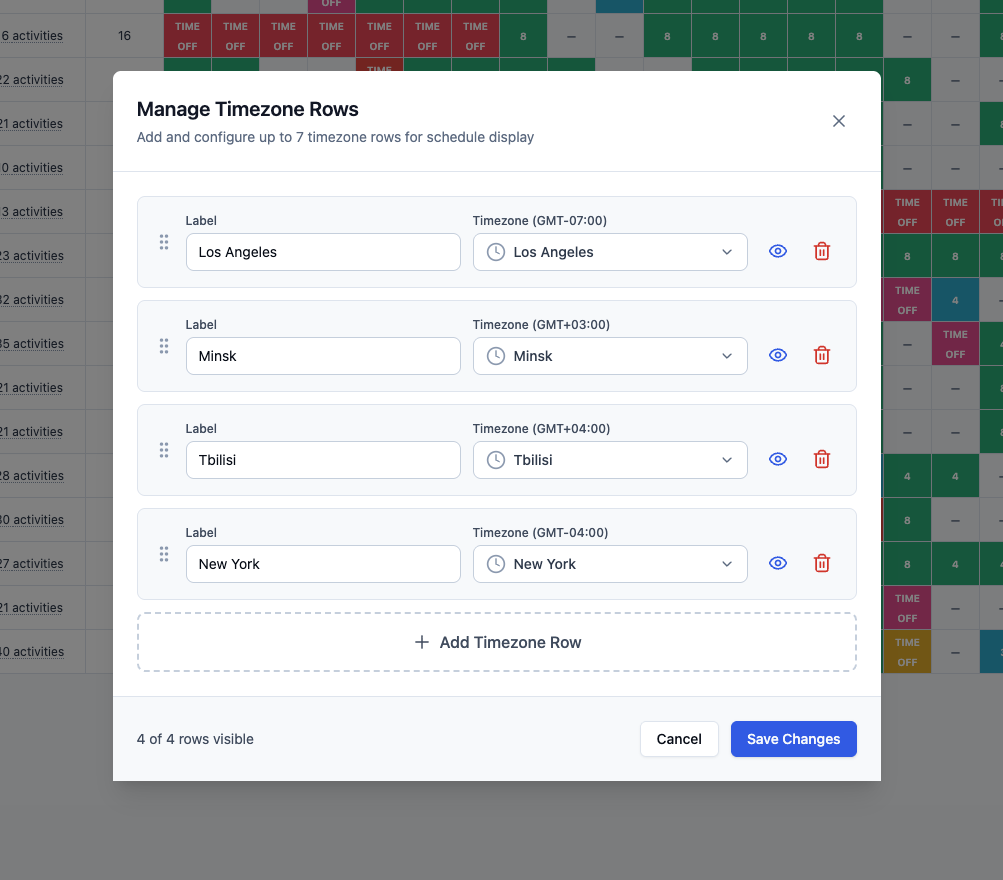Screen dimensions: 1003x880
Task: Toggle visibility of New York row
Action: tap(777, 563)
